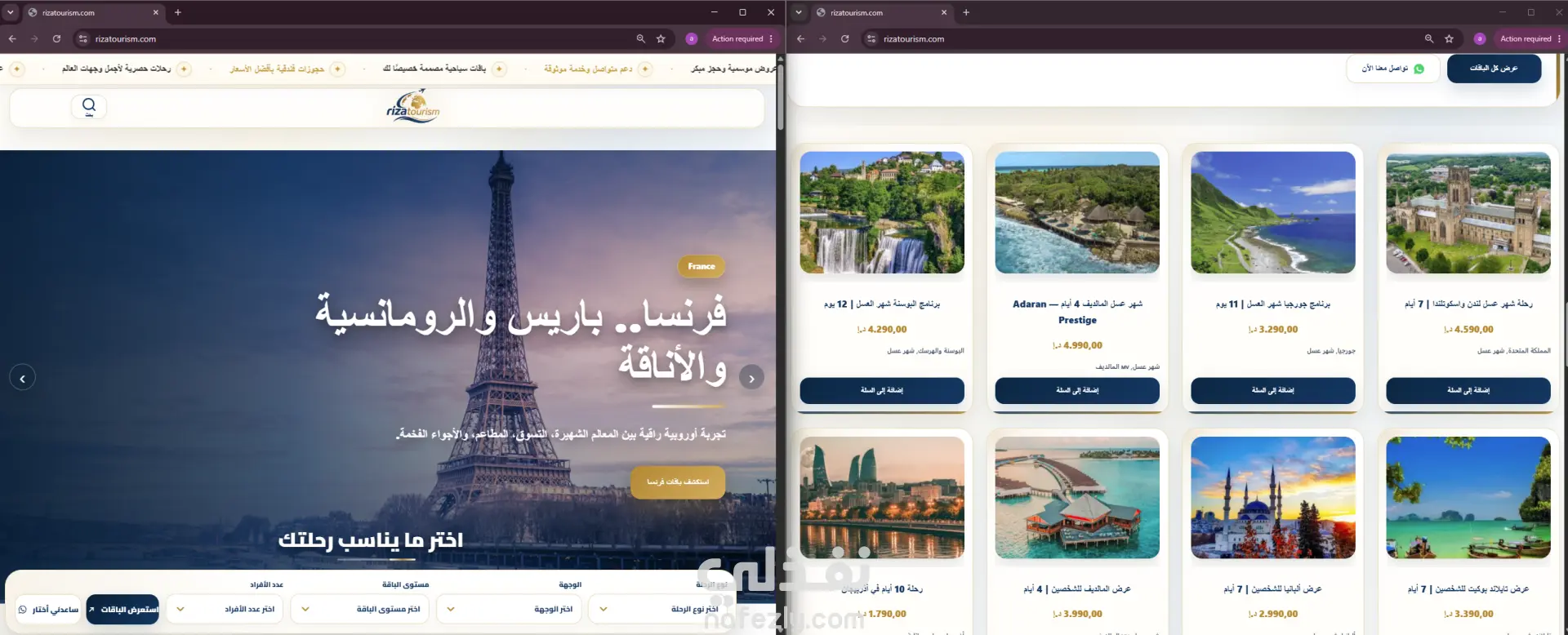Viewport: 1568px width, 635px height.
Task: Open the Thailand Phuket beach image
Action: (1468, 498)
